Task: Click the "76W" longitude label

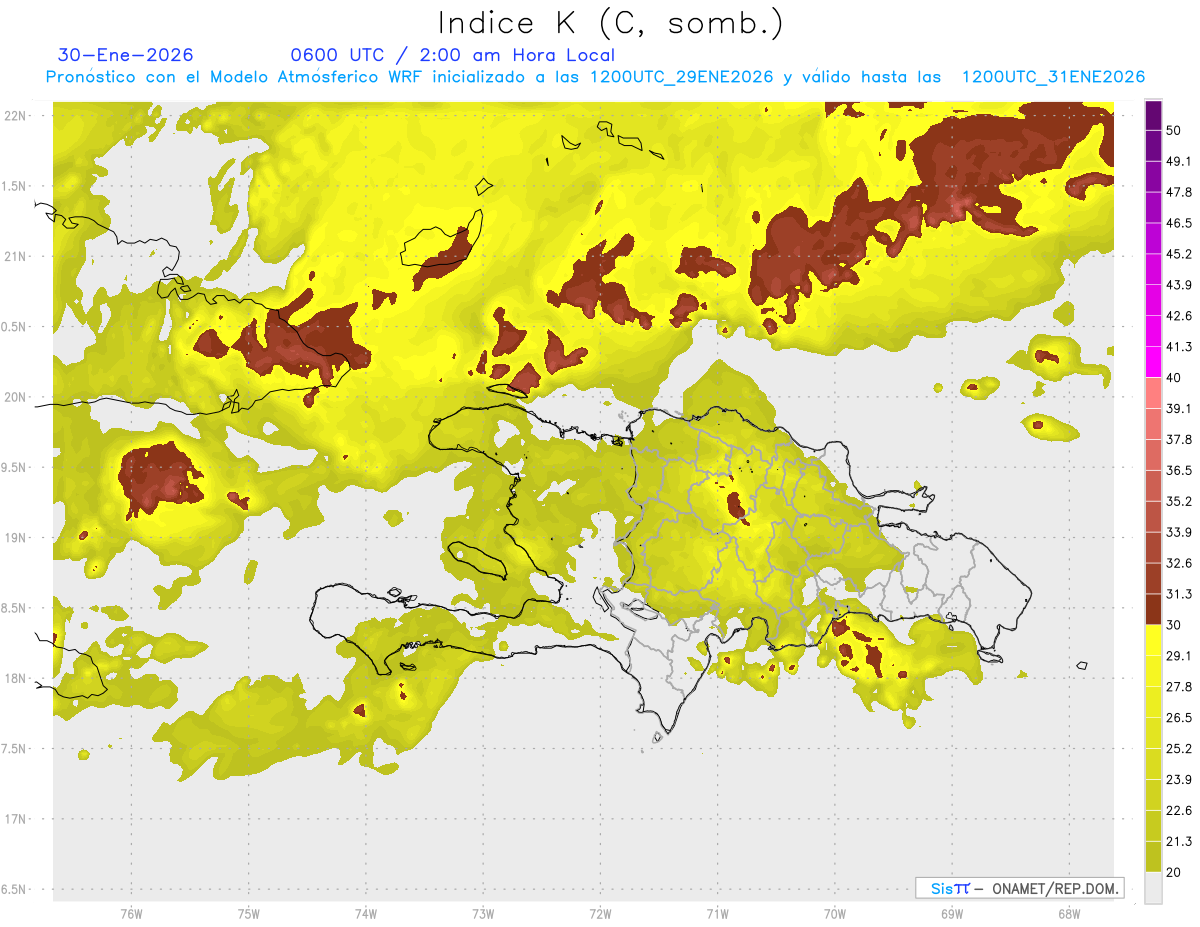Action: 131,914
